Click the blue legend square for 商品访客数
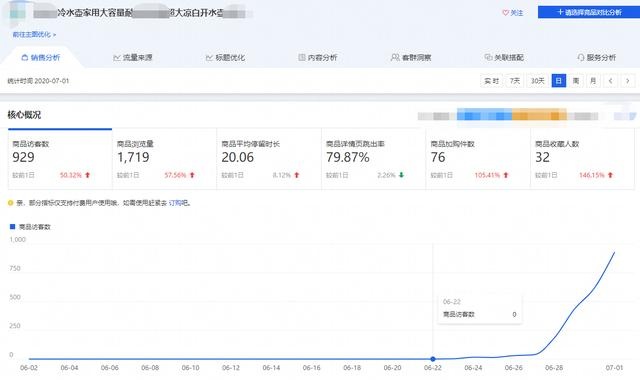This screenshot has height=380, width=640. click(x=12, y=227)
